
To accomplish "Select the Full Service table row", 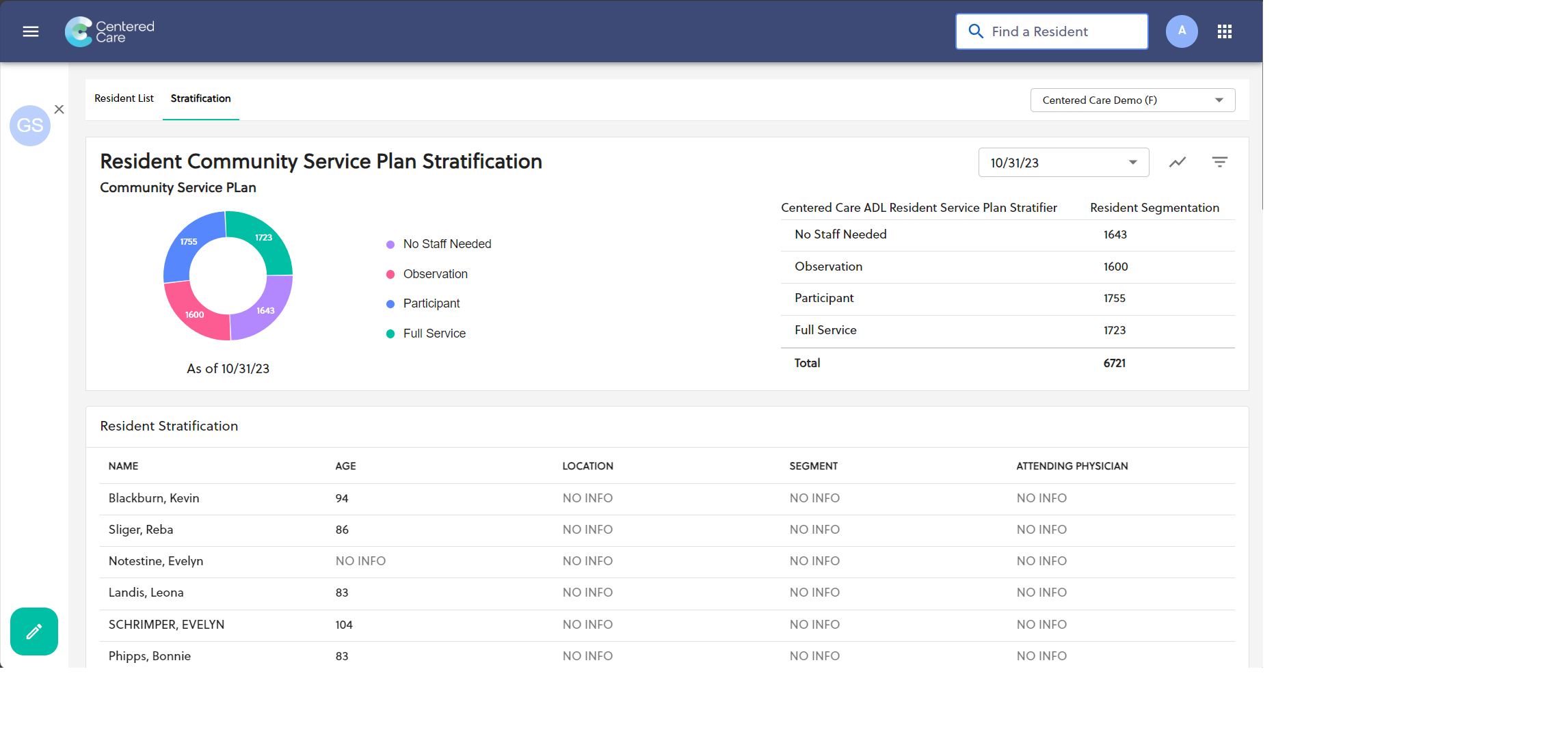I will [1008, 331].
